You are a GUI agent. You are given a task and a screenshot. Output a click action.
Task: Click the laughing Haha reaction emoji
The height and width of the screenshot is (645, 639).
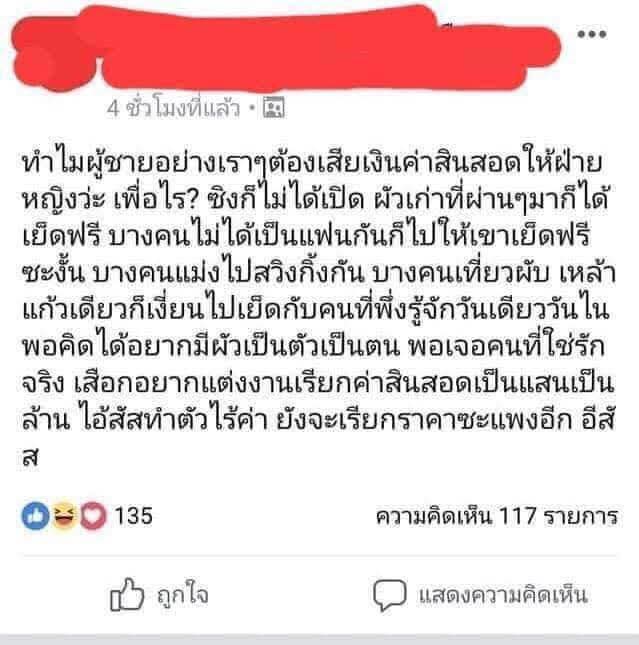tap(64, 516)
